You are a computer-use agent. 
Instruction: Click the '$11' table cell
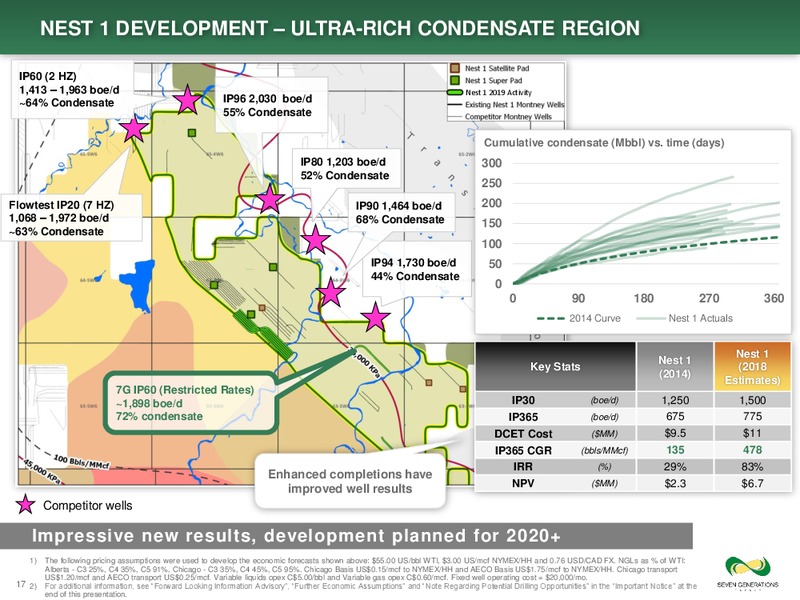753,434
